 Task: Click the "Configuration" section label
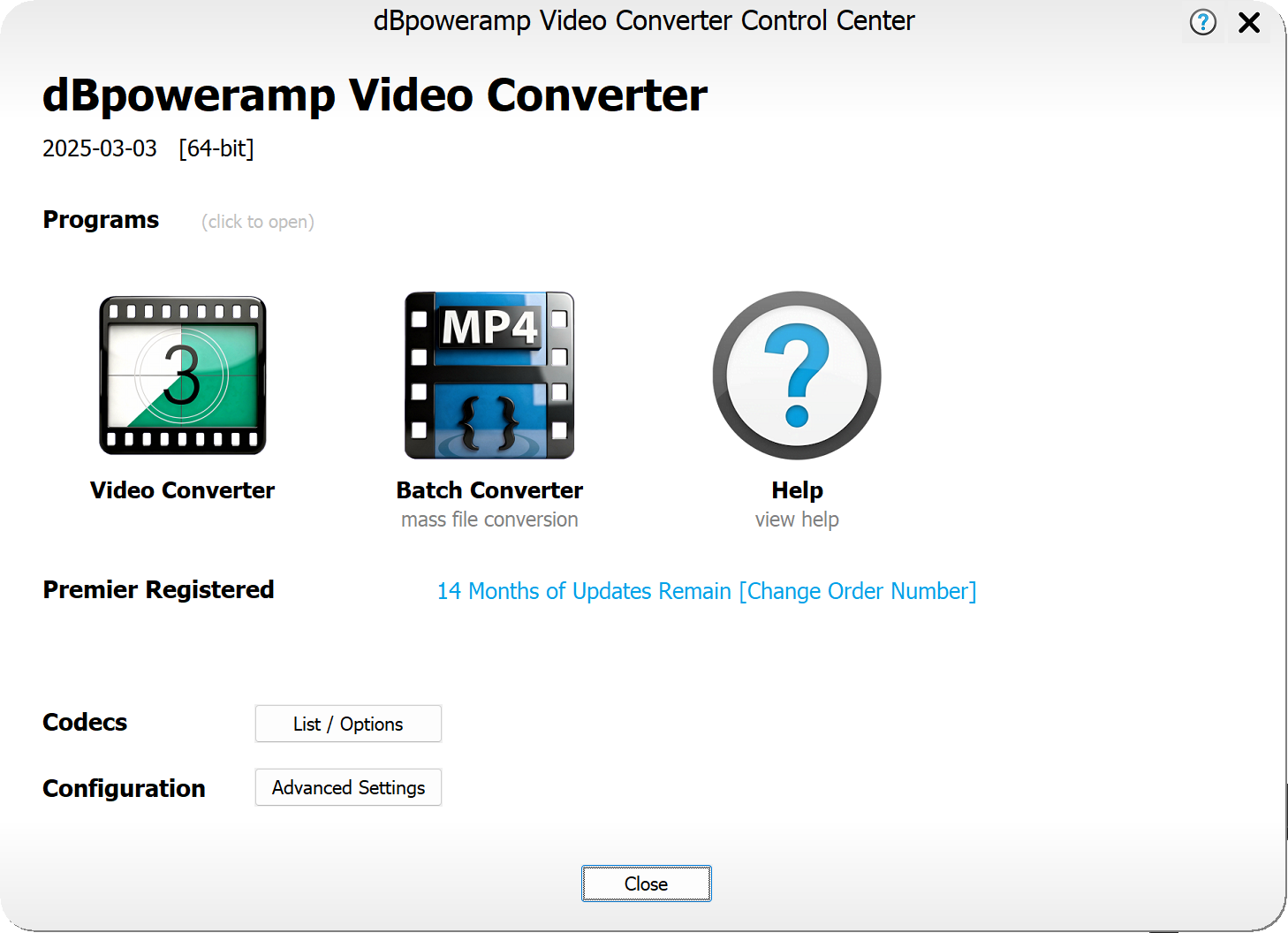124,789
